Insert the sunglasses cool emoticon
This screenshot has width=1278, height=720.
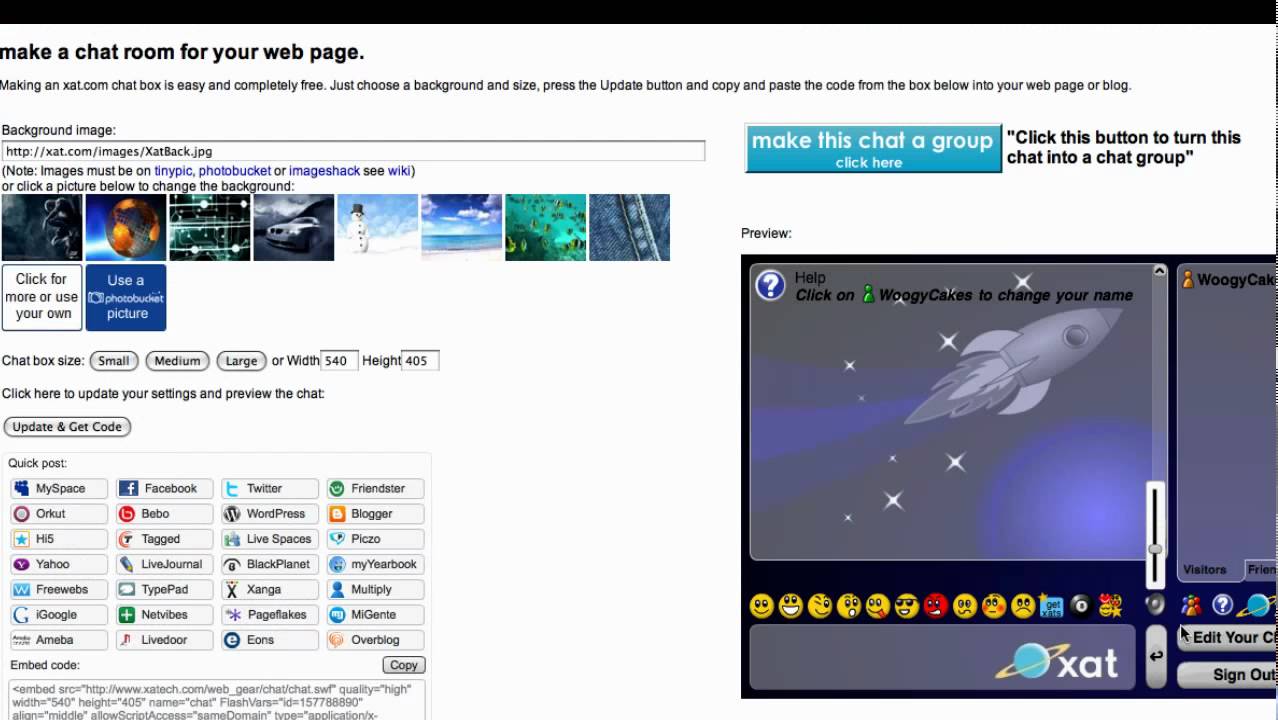(x=907, y=606)
